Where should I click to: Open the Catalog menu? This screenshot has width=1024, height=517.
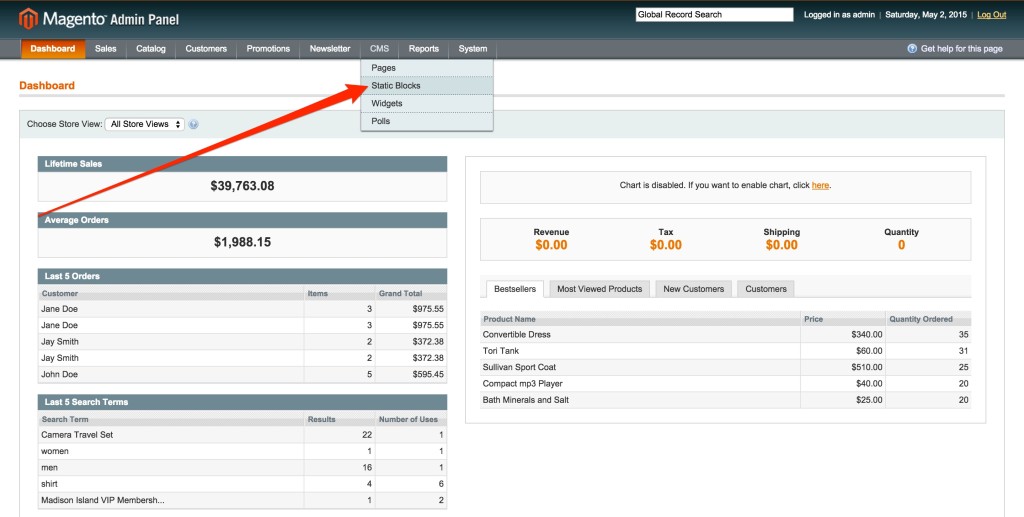coord(151,49)
